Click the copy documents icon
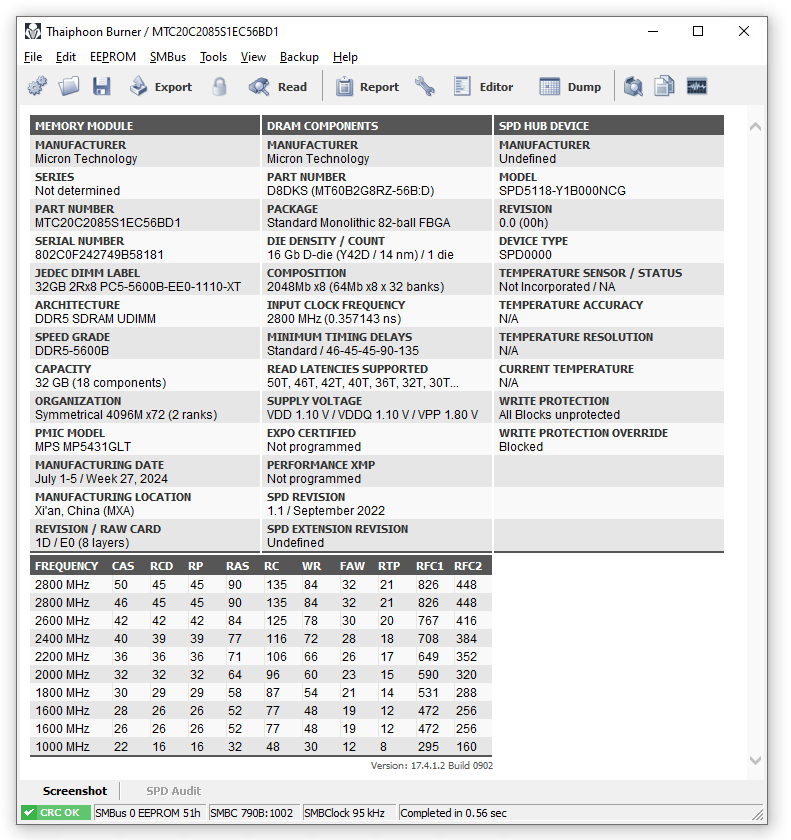 coord(664,86)
